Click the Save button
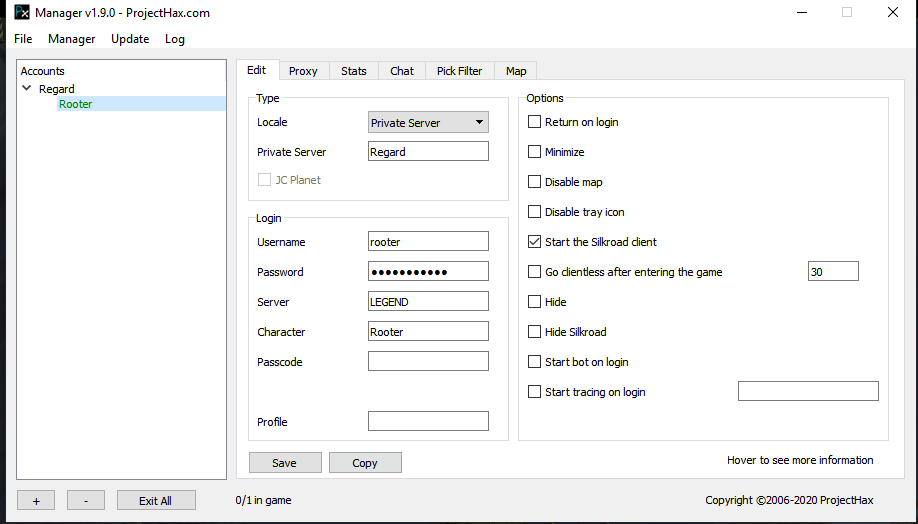Viewport: 918px width, 524px height. pyautogui.click(x=285, y=463)
